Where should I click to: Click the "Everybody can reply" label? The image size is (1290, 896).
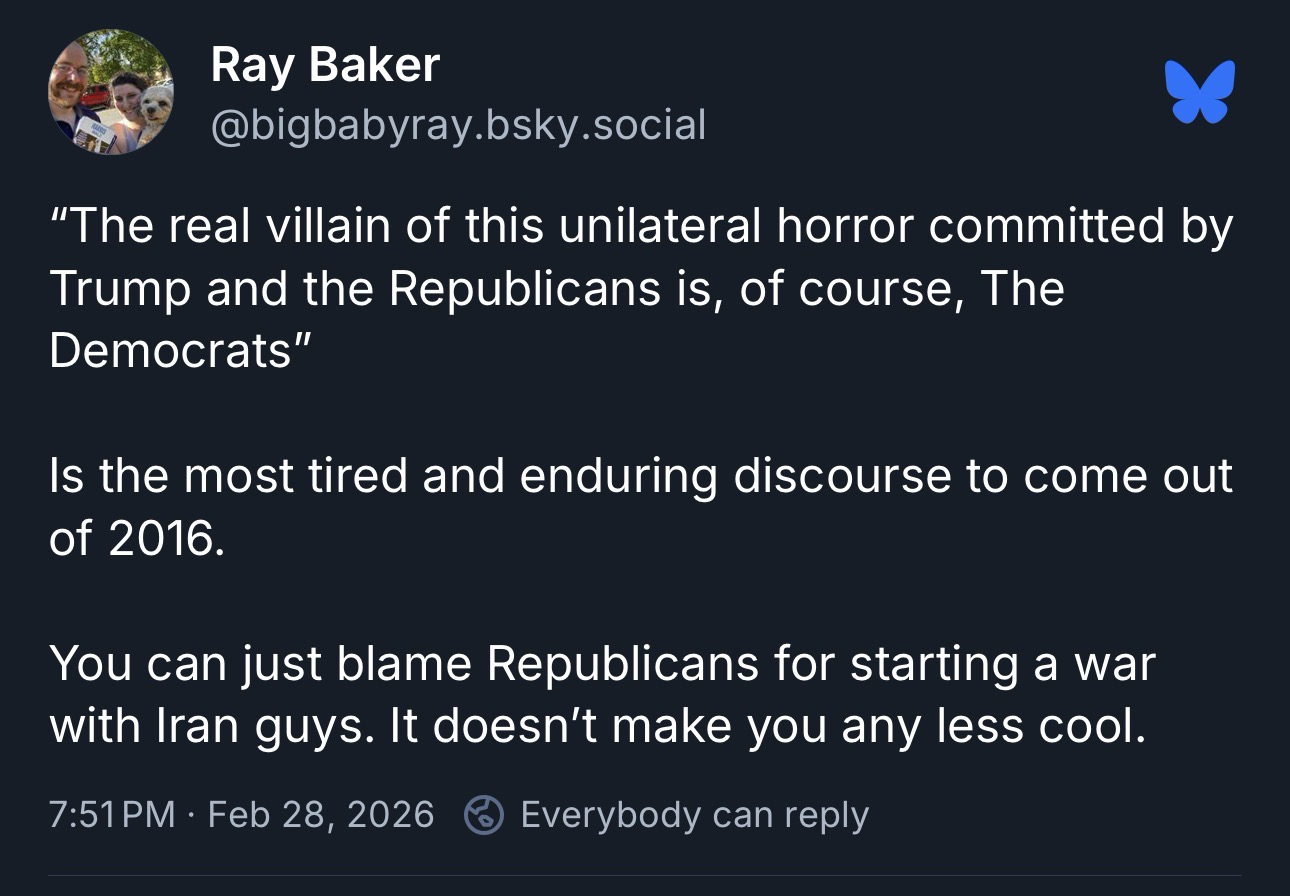pyautogui.click(x=694, y=815)
